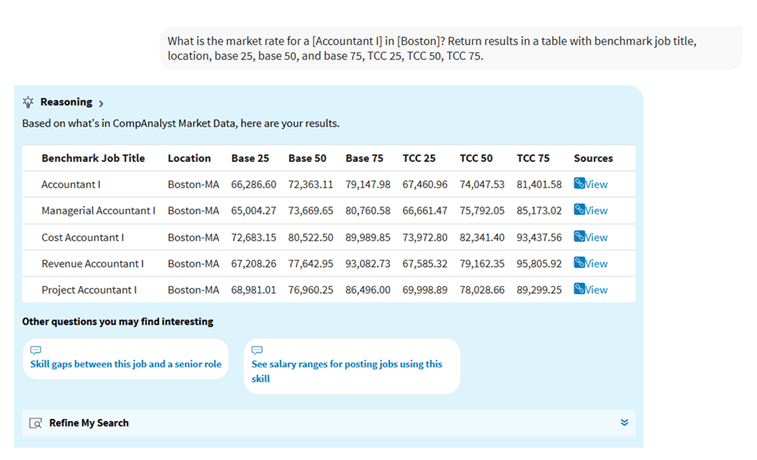Click the Boston-MA cell in the Accountant I row
Screen dimensions: 757x460
[194, 184]
